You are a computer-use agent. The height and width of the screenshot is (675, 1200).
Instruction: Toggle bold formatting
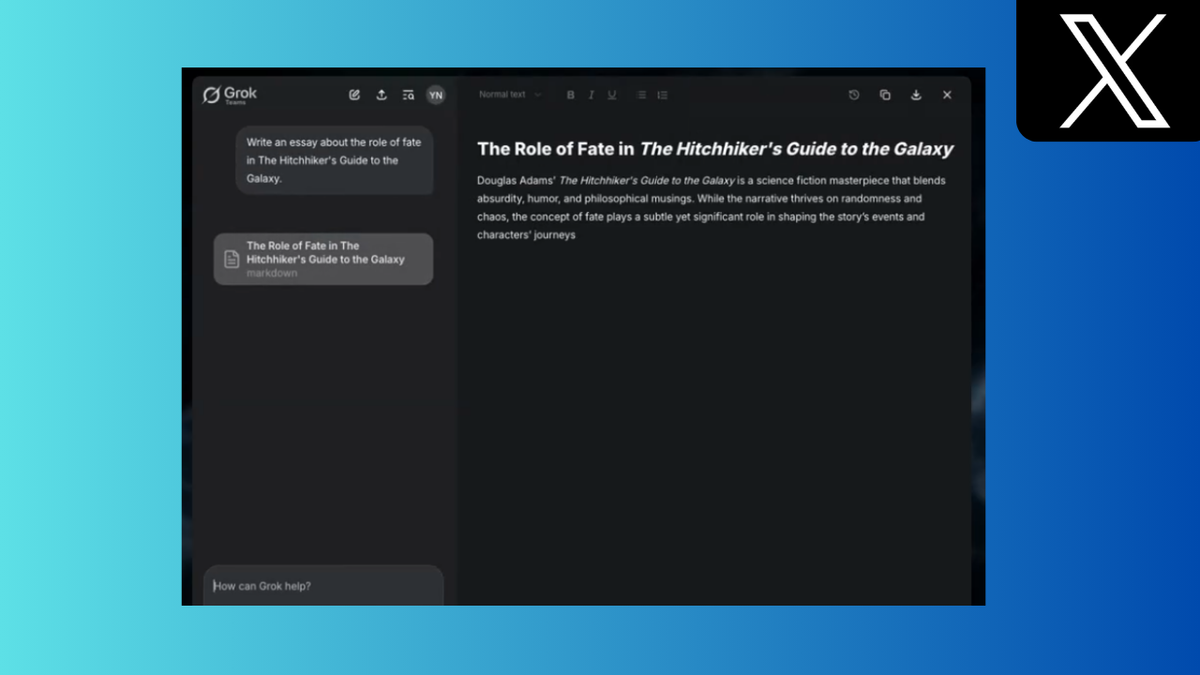coord(570,94)
